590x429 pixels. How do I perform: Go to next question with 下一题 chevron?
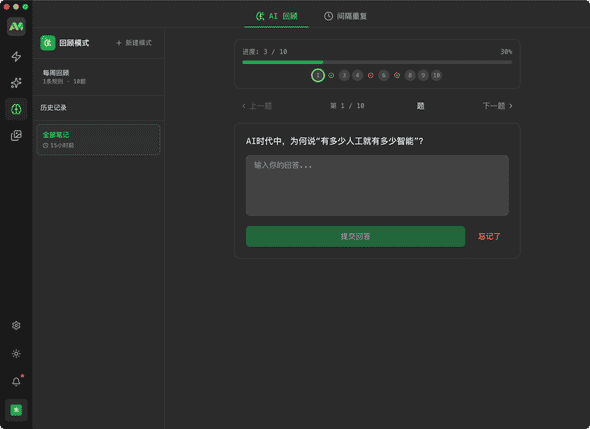tap(497, 106)
